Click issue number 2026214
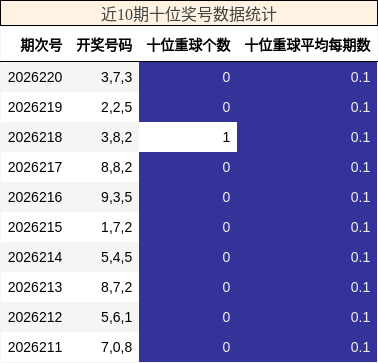This screenshot has height=363, width=378. 35,257
